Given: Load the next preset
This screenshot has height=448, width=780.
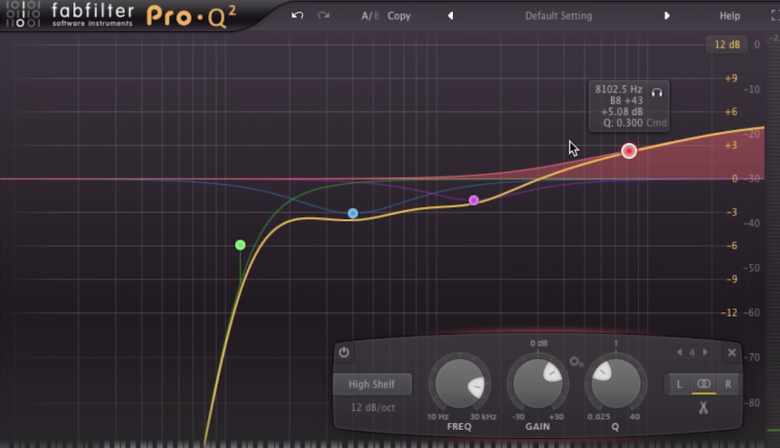Looking at the screenshot, I should [667, 16].
